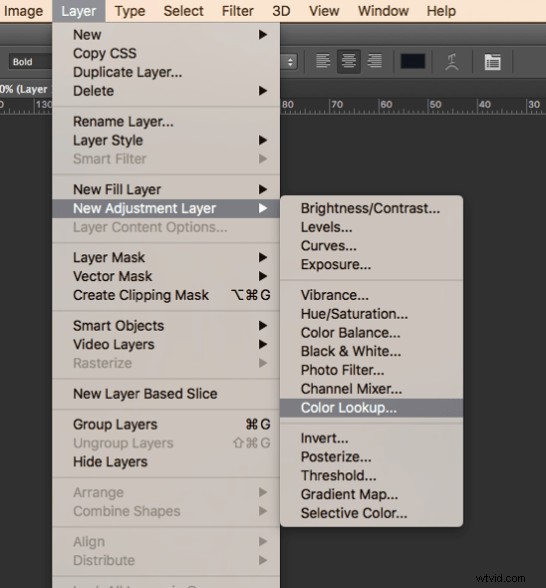Expand the Smart Objects submenu
Image resolution: width=546 pixels, height=588 pixels.
click(166, 326)
